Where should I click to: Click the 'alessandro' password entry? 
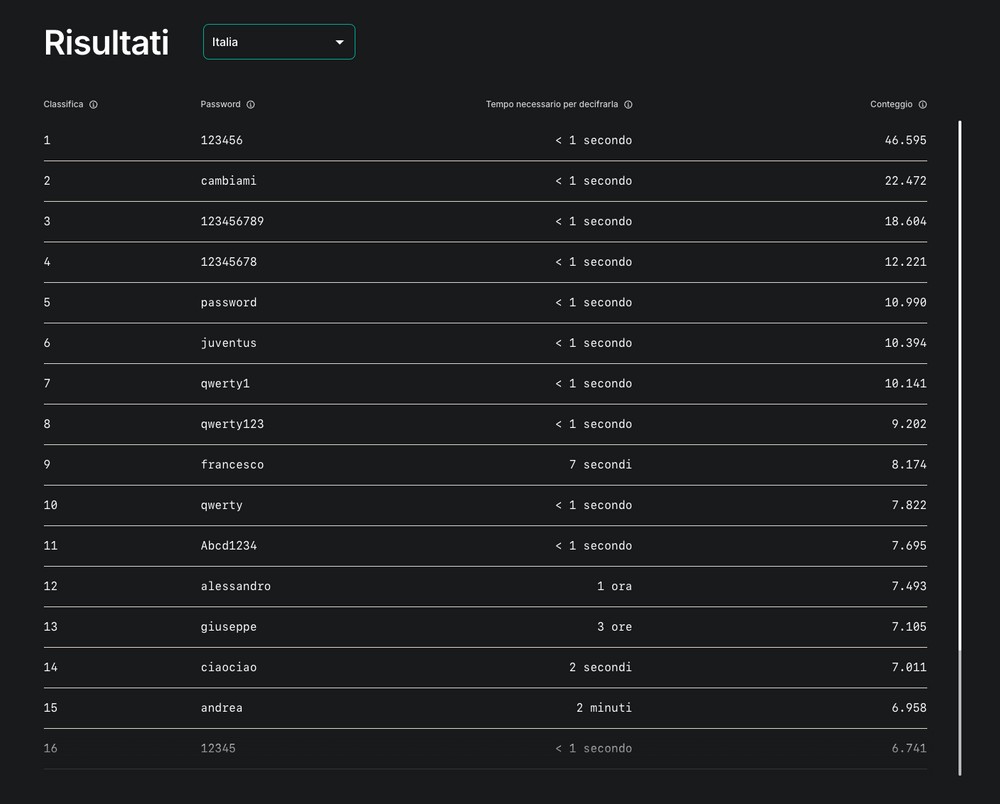(236, 586)
